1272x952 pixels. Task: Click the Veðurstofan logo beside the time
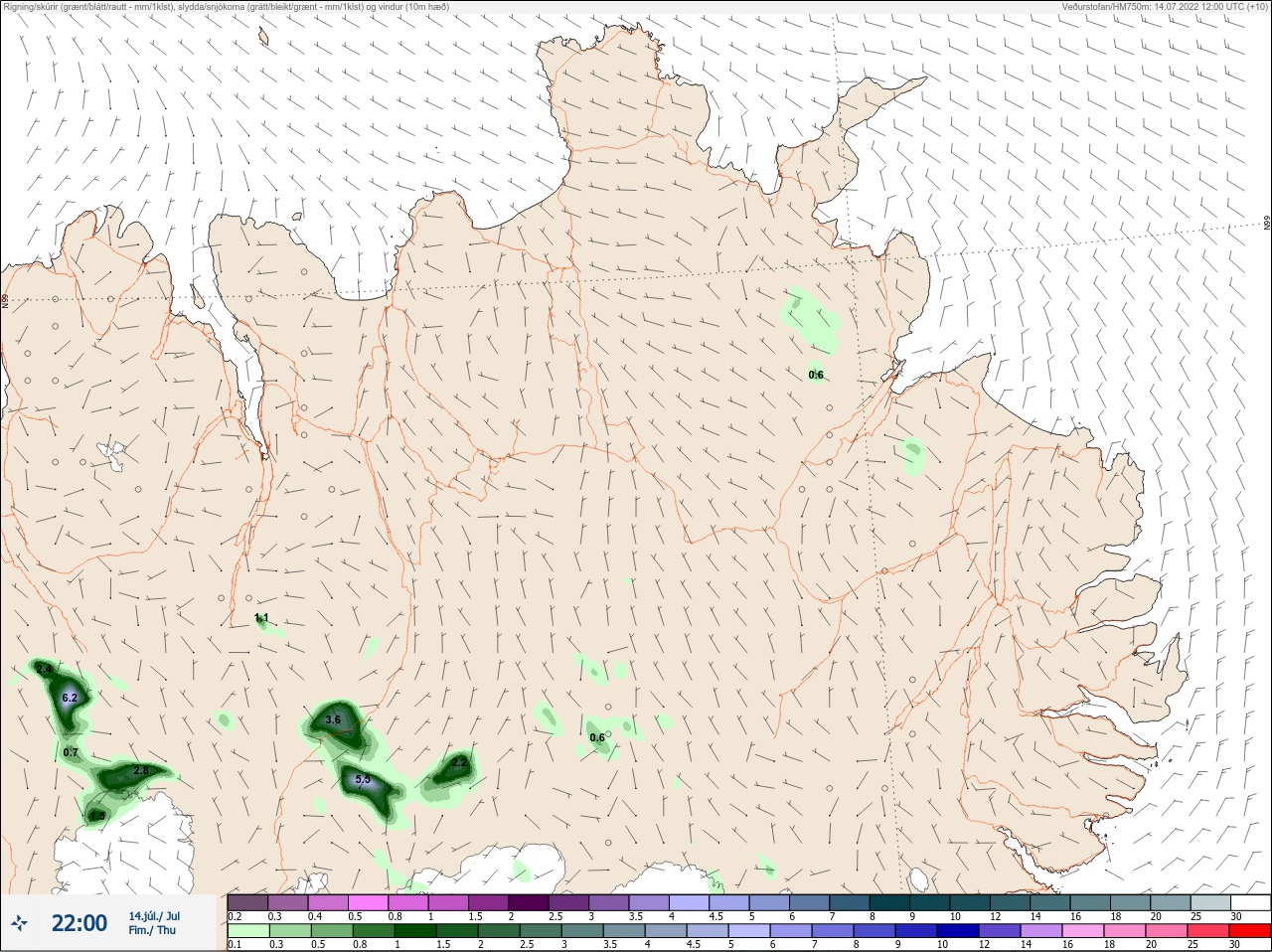20,924
